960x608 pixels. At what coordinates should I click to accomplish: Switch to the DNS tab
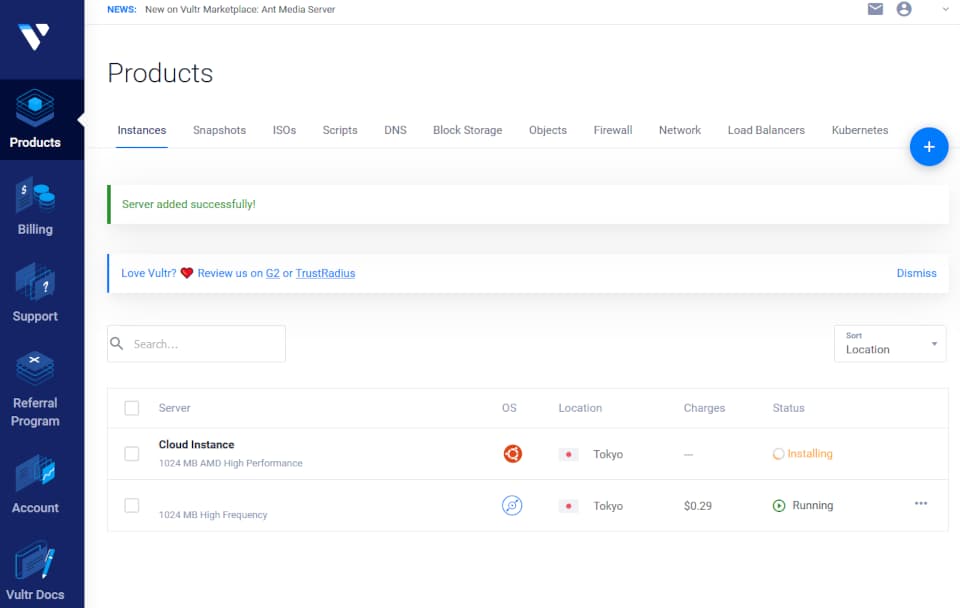point(396,130)
